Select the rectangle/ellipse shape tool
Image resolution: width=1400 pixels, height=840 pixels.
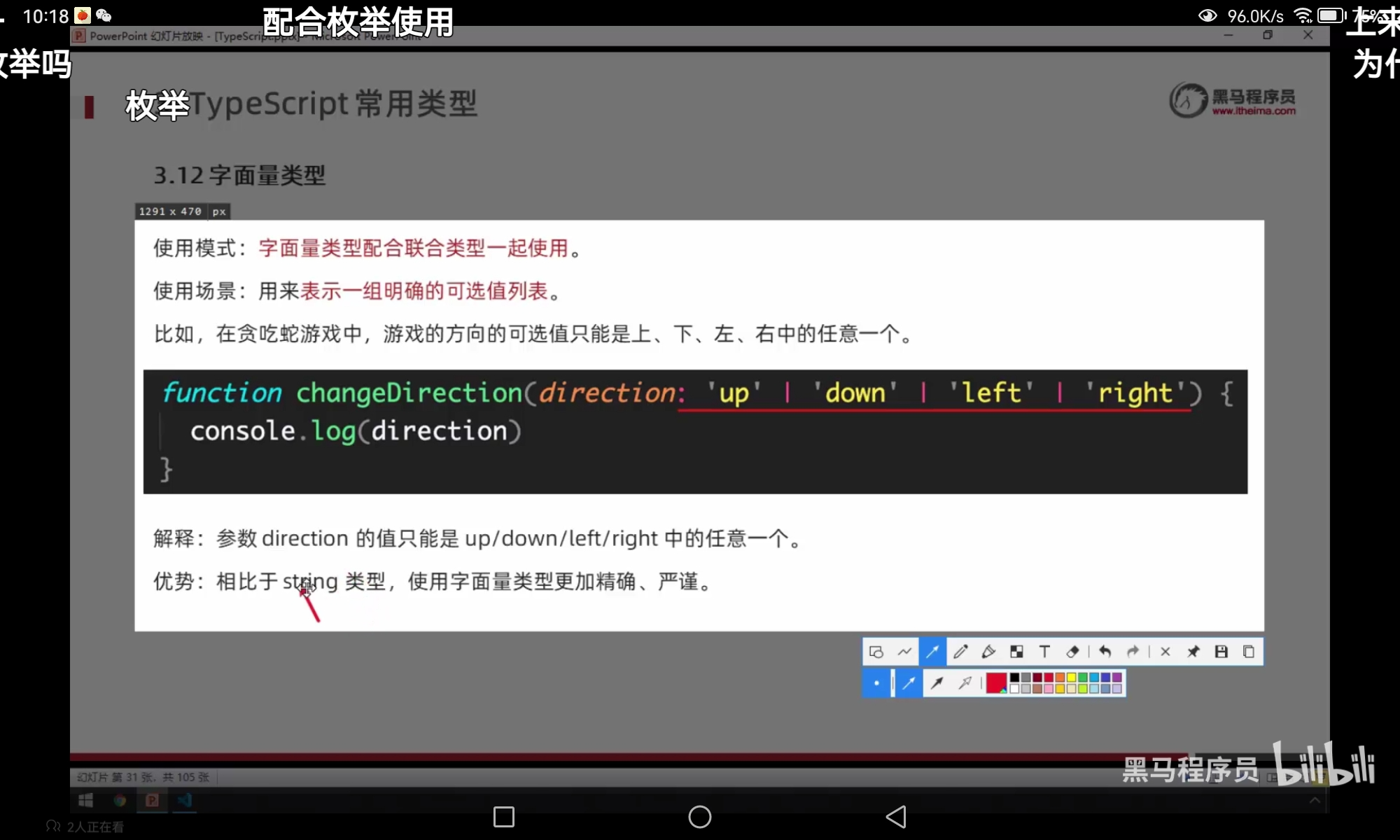point(876,652)
